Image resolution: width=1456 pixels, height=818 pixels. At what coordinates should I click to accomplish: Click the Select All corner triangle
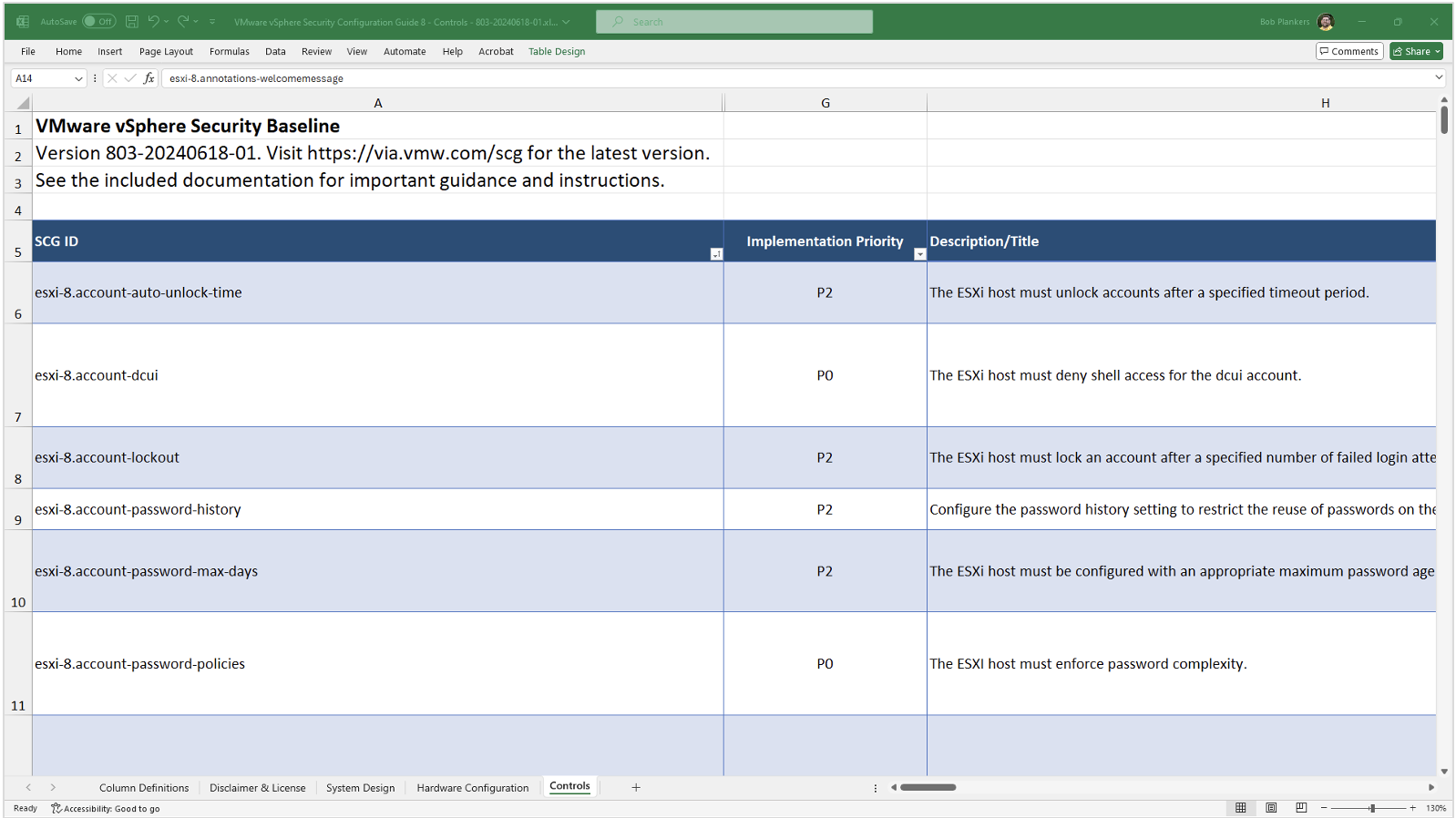(x=23, y=103)
